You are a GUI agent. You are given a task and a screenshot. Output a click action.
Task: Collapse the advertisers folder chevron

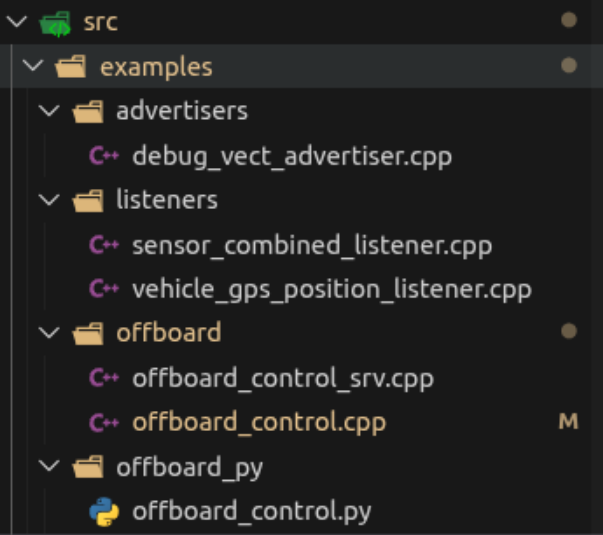pos(49,111)
